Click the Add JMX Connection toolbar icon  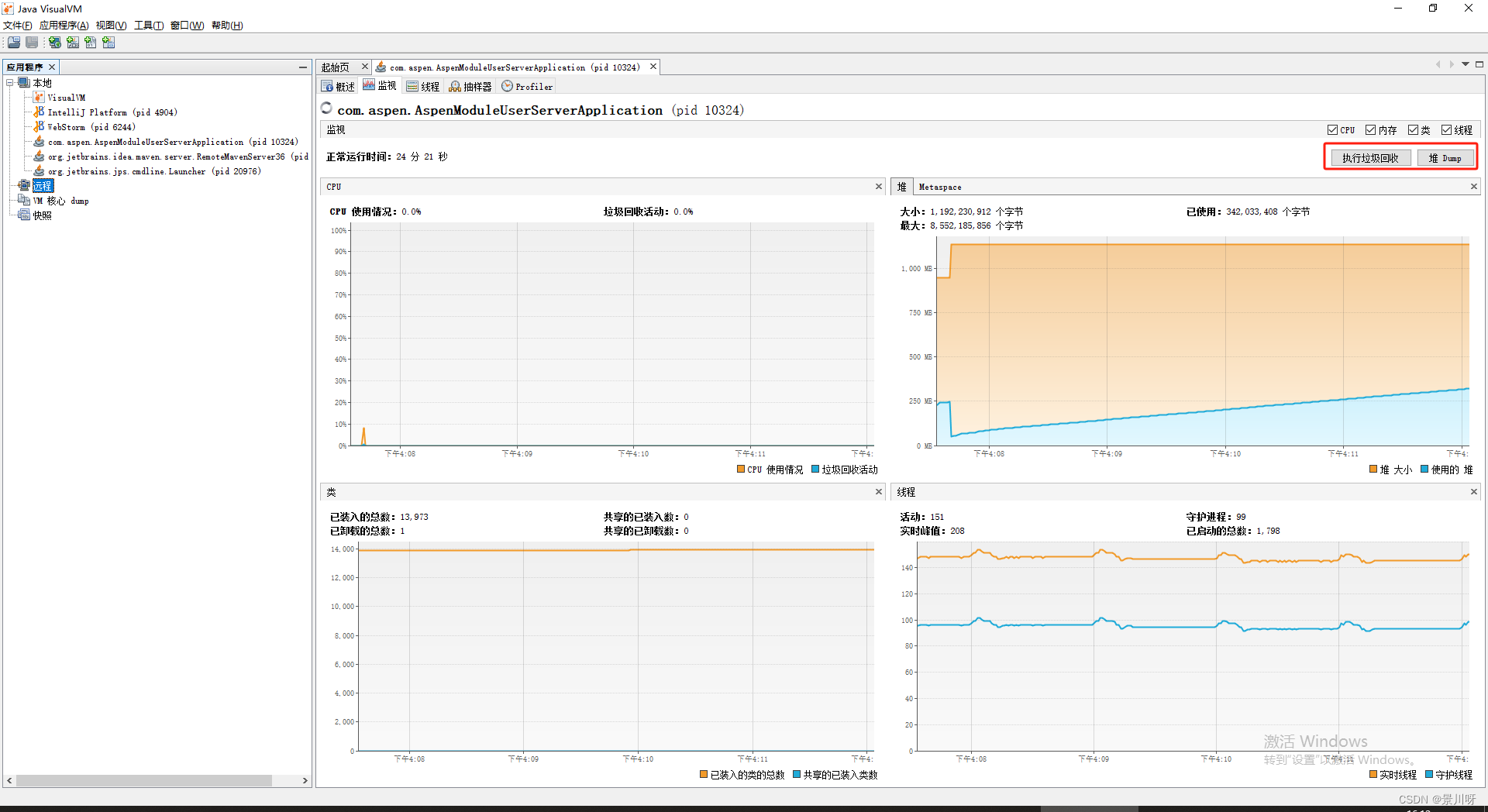click(73, 43)
